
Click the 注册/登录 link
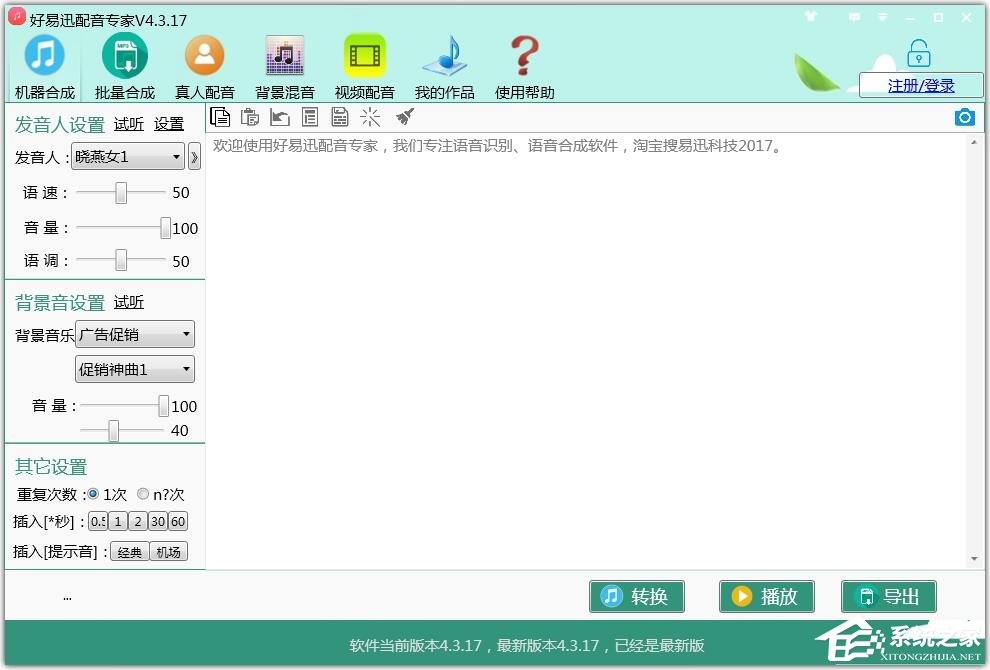coord(921,85)
